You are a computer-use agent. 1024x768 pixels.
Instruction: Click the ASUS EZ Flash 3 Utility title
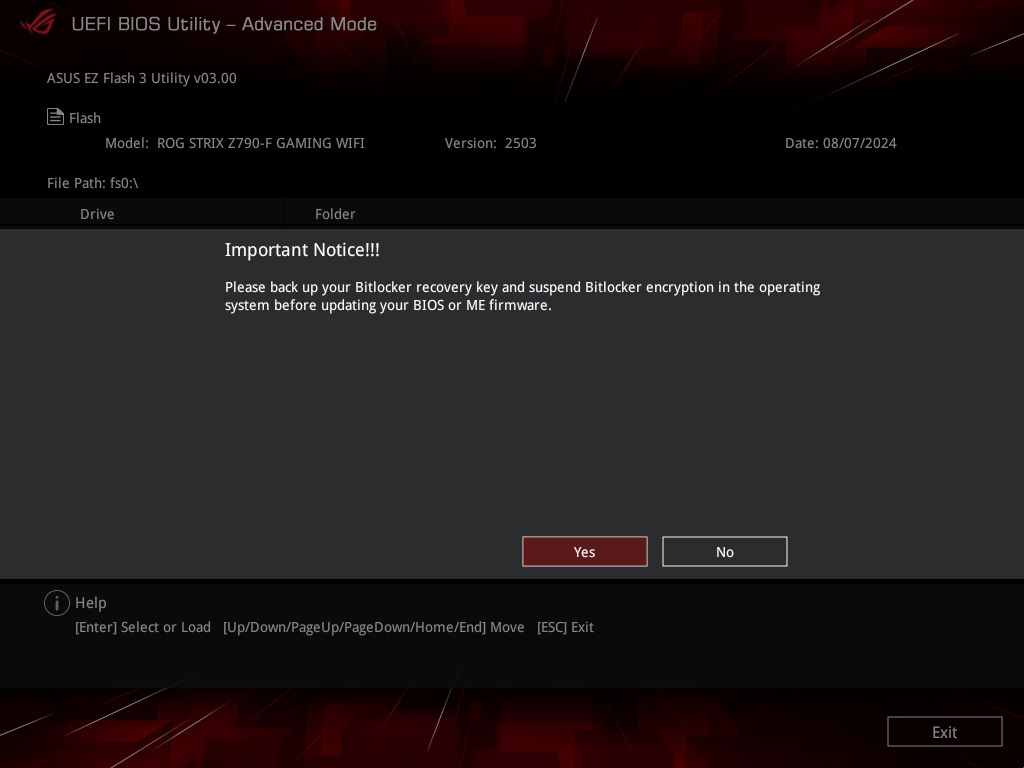(142, 78)
